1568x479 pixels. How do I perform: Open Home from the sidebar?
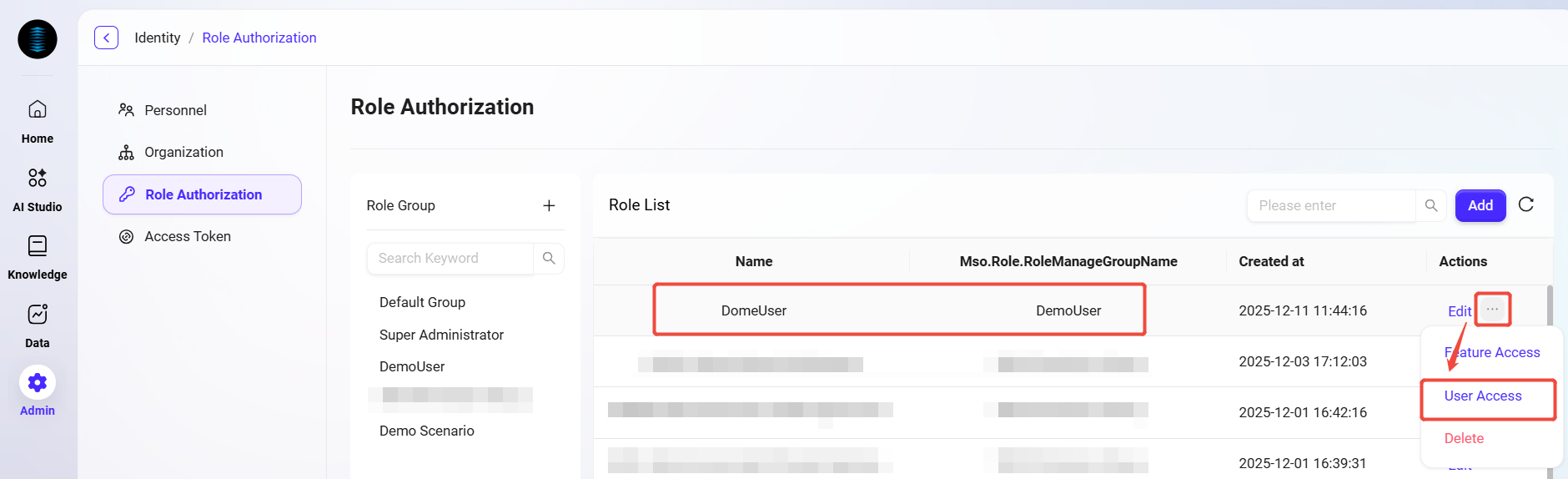[x=38, y=120]
